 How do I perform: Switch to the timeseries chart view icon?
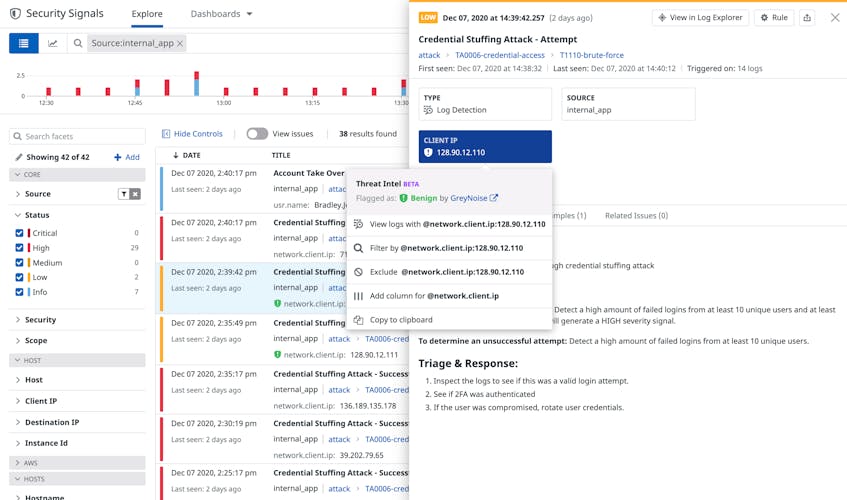52,43
